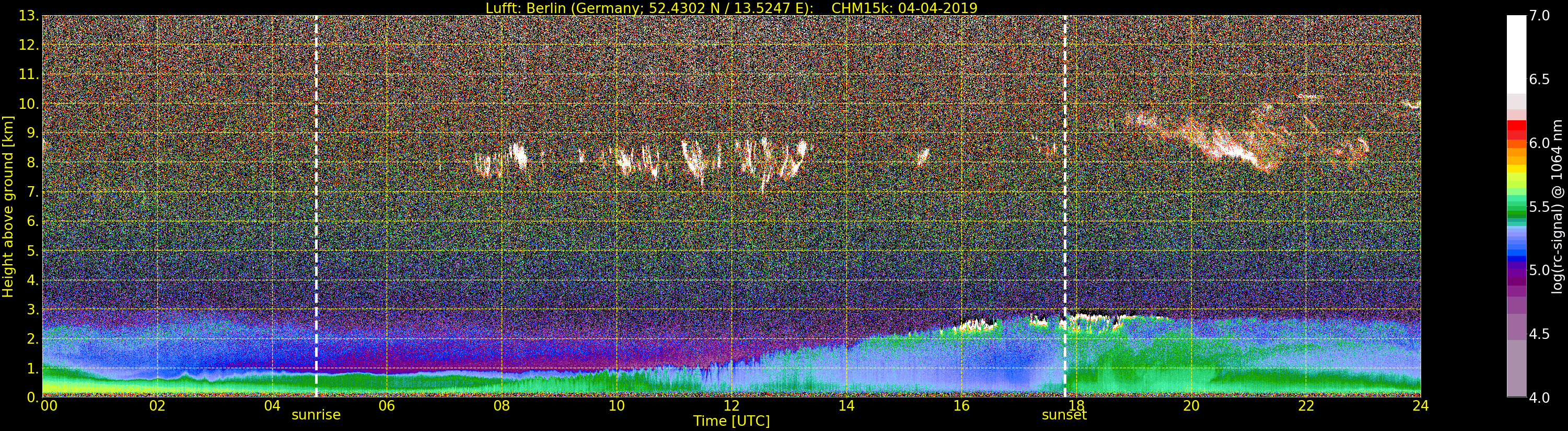Select the white dashed sunrise marker line
1568x431 pixels.
click(x=316, y=207)
